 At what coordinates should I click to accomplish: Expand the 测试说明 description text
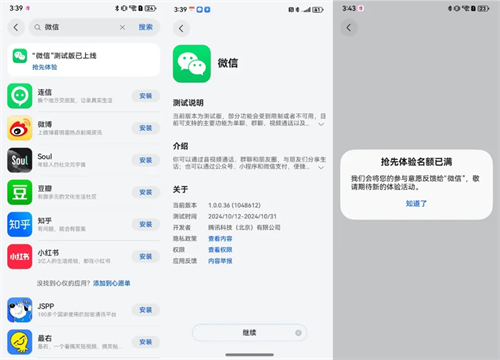(321, 124)
